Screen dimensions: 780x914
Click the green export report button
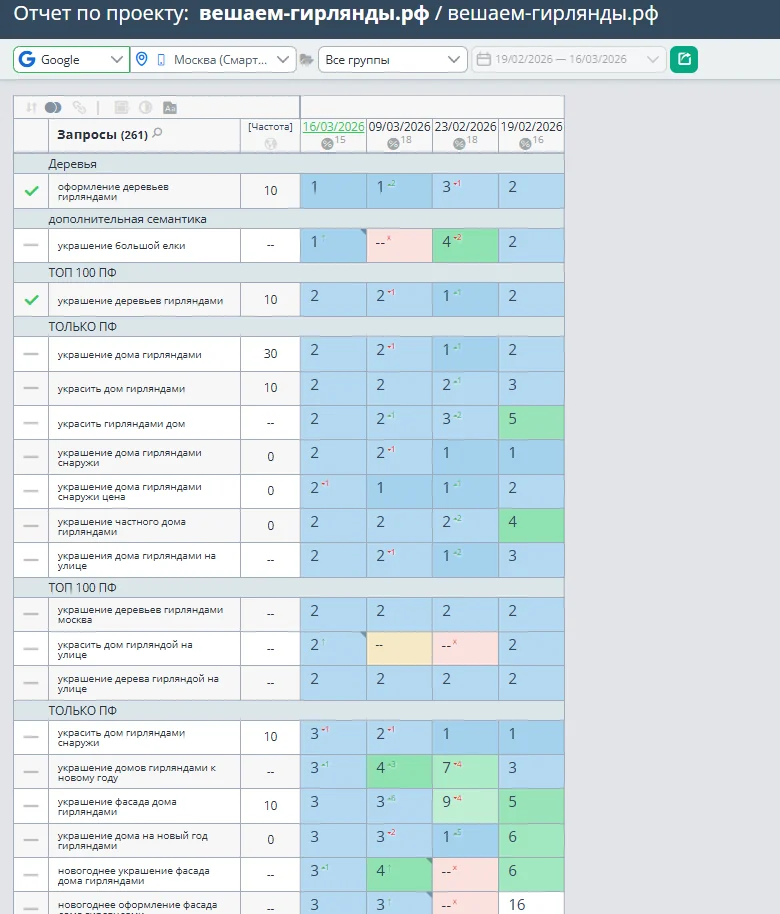pos(684,60)
